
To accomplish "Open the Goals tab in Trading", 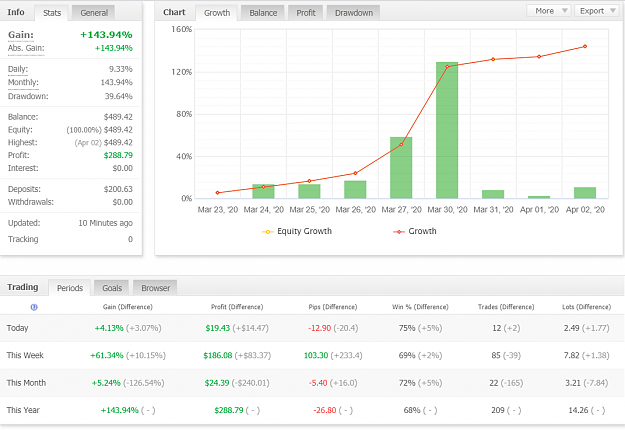I will pos(112,288).
